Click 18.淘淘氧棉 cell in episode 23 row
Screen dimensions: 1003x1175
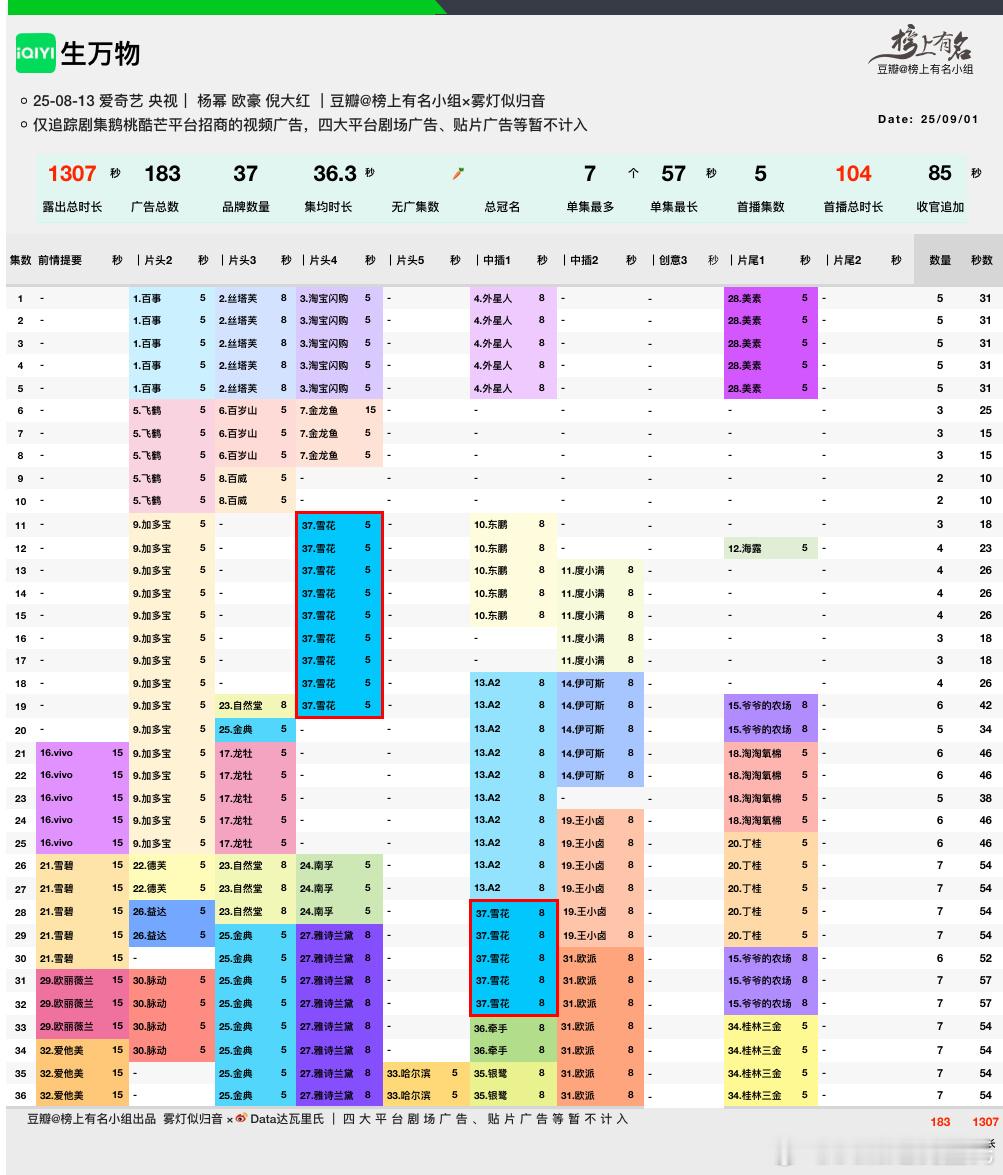click(x=771, y=798)
